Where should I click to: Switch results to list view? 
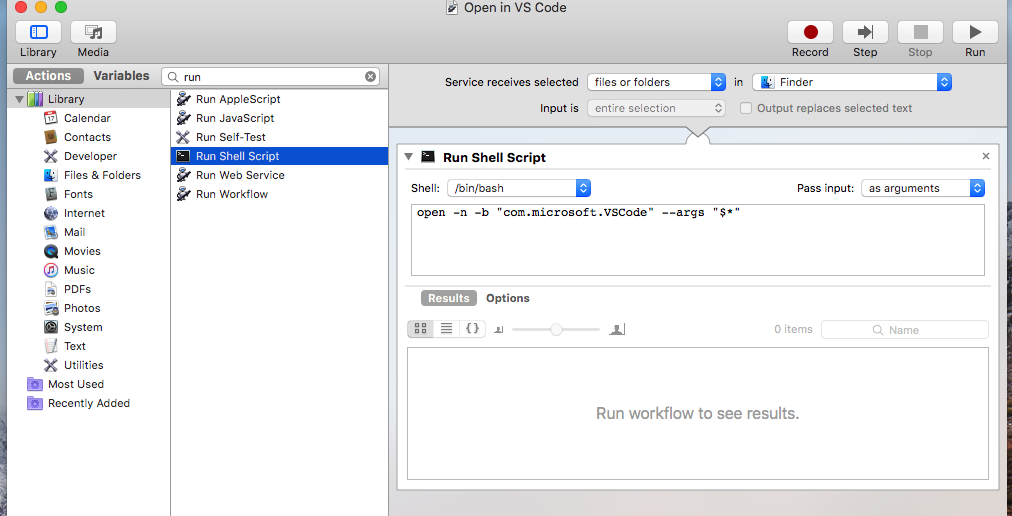click(446, 329)
